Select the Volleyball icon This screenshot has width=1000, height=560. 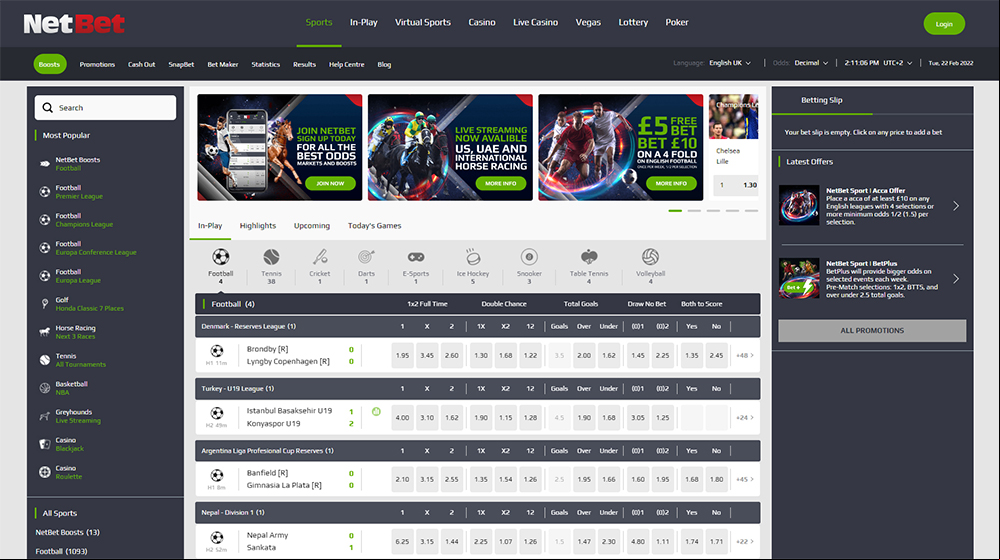(650, 257)
